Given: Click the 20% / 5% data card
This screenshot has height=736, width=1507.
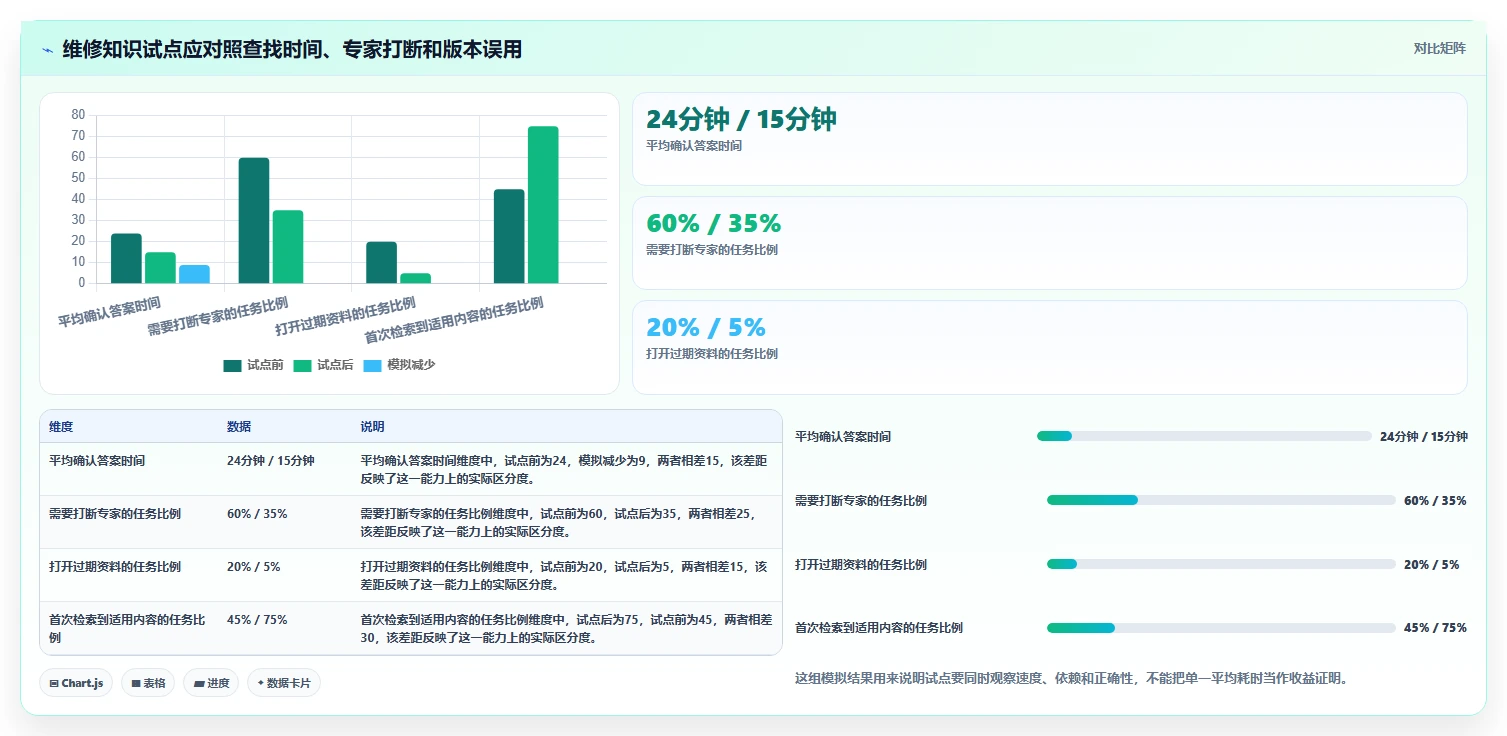Looking at the screenshot, I should 1050,347.
